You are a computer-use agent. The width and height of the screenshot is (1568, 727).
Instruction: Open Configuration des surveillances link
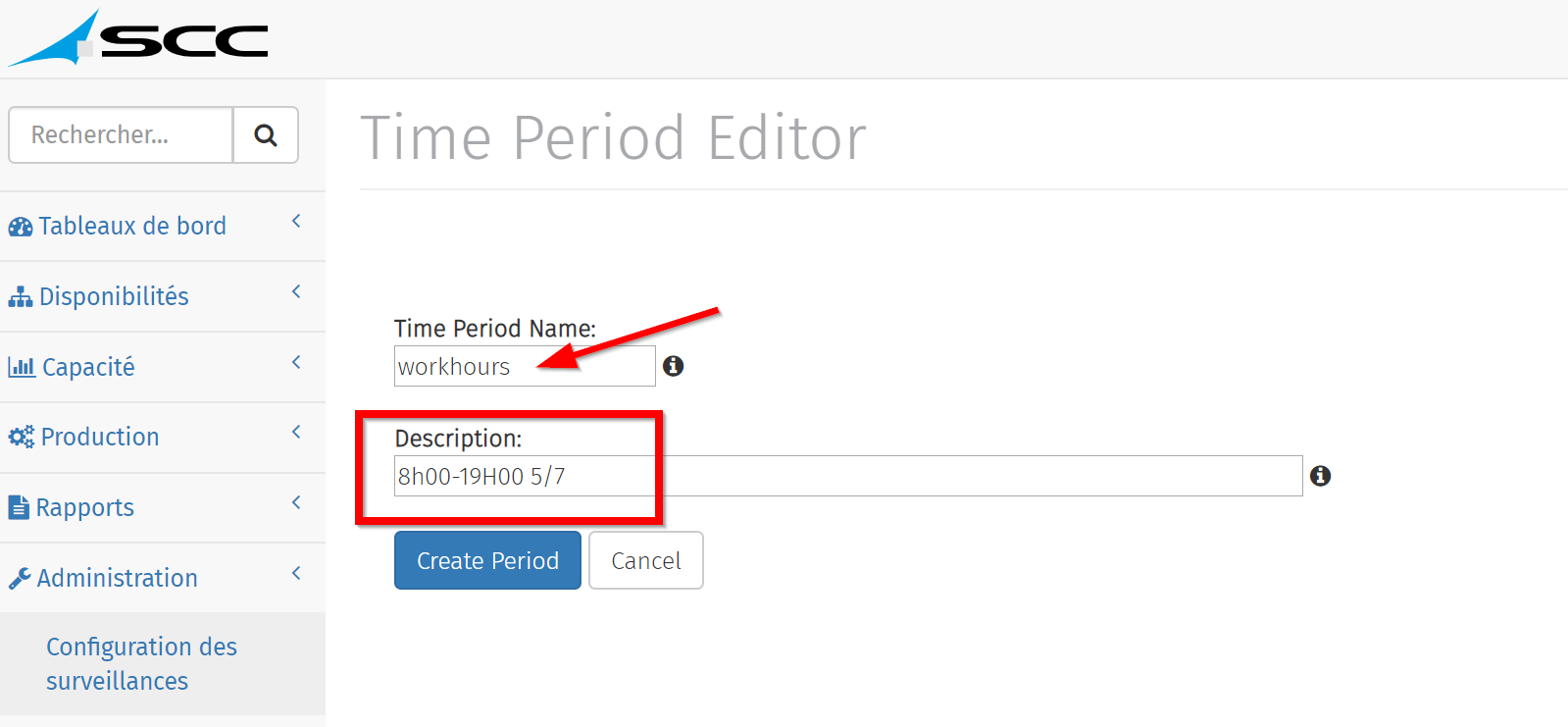click(141, 664)
